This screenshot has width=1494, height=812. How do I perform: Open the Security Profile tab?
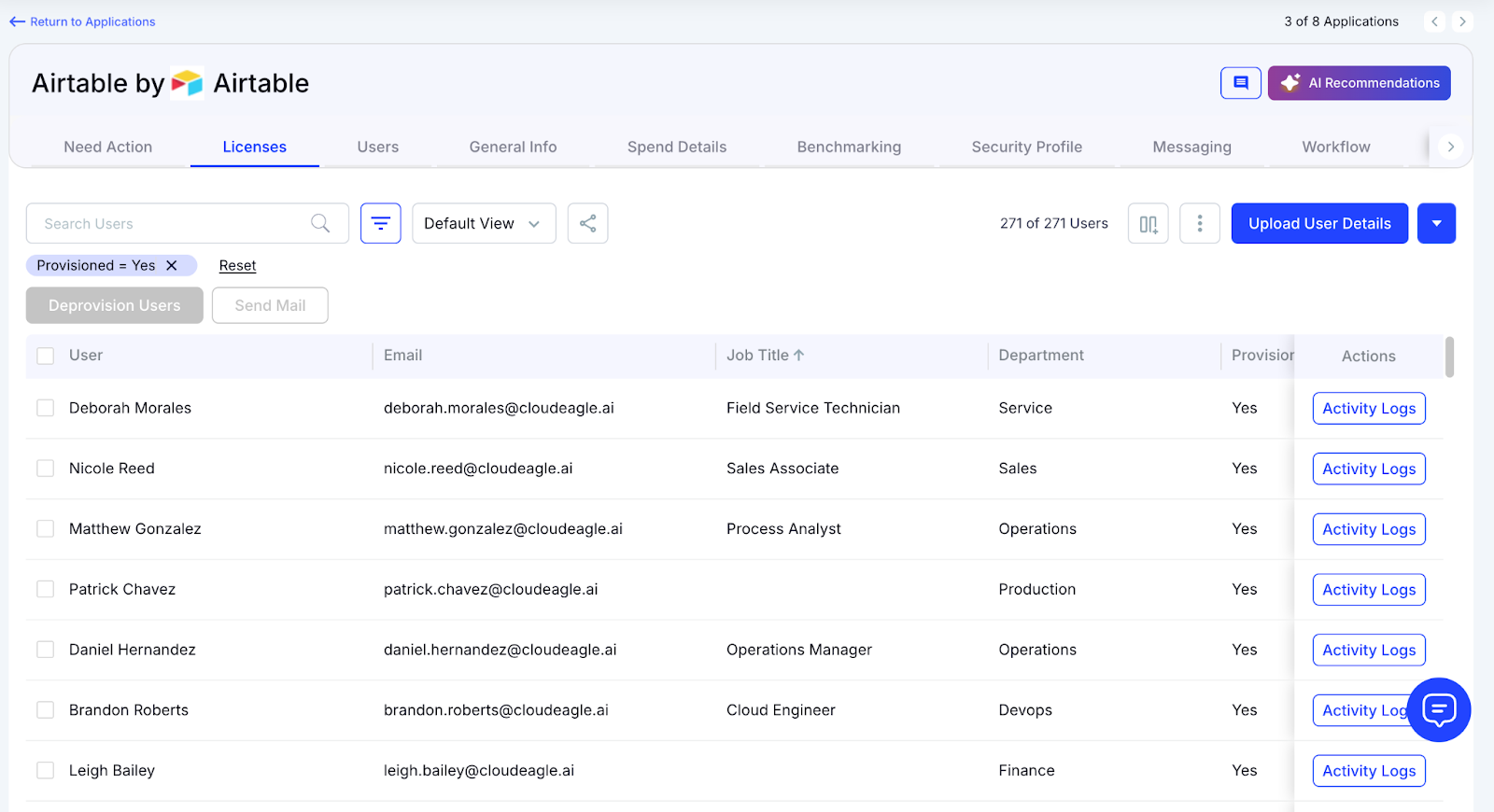(1027, 147)
